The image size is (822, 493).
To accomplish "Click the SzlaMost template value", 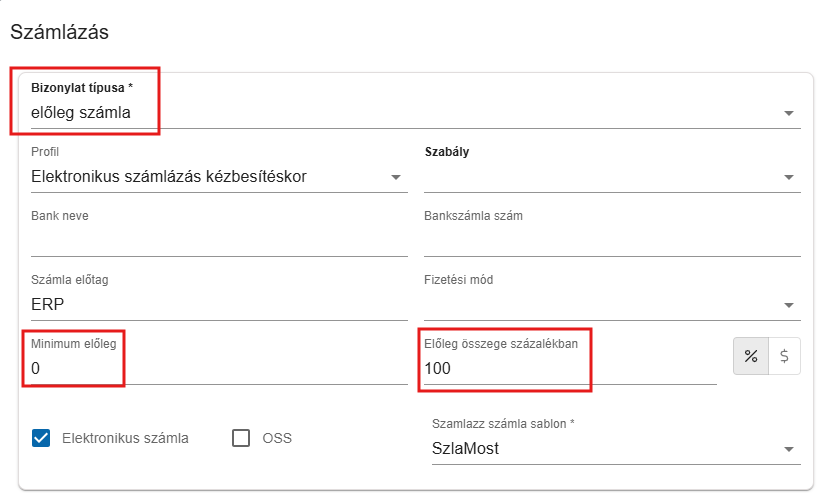I will click(465, 449).
